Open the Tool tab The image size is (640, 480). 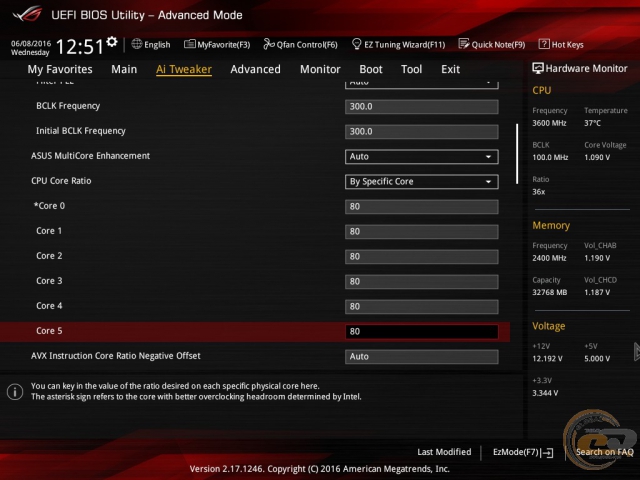(411, 69)
